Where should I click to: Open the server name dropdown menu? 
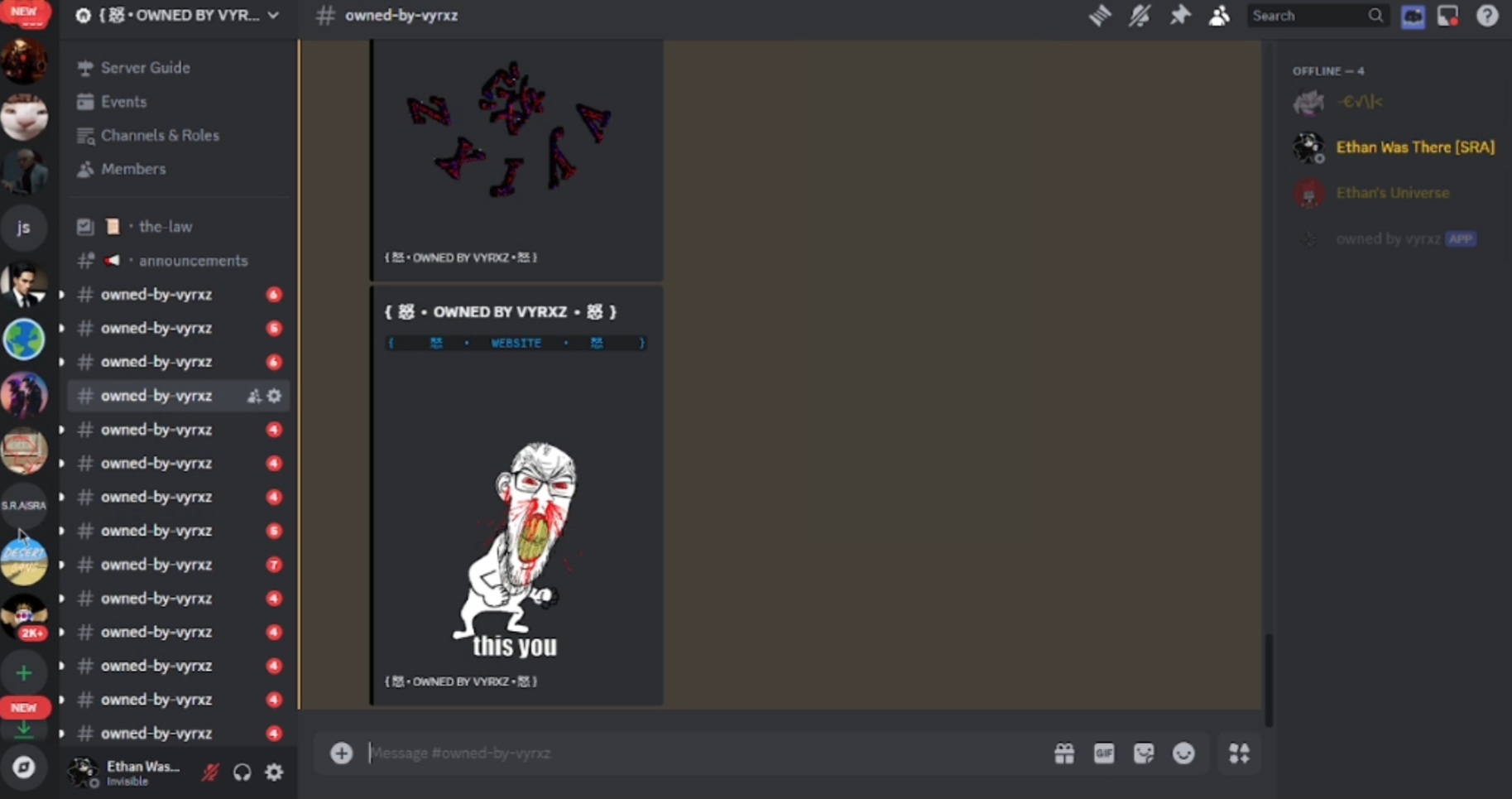pos(178,16)
